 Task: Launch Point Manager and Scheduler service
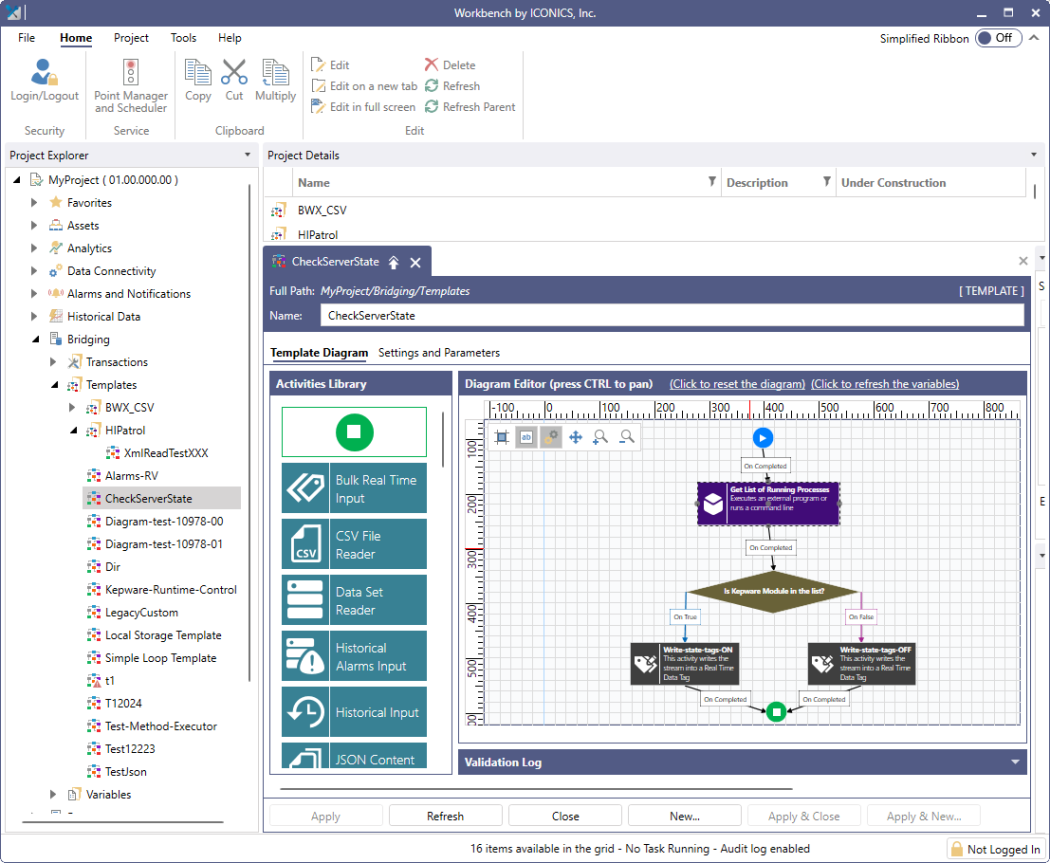pos(131,86)
